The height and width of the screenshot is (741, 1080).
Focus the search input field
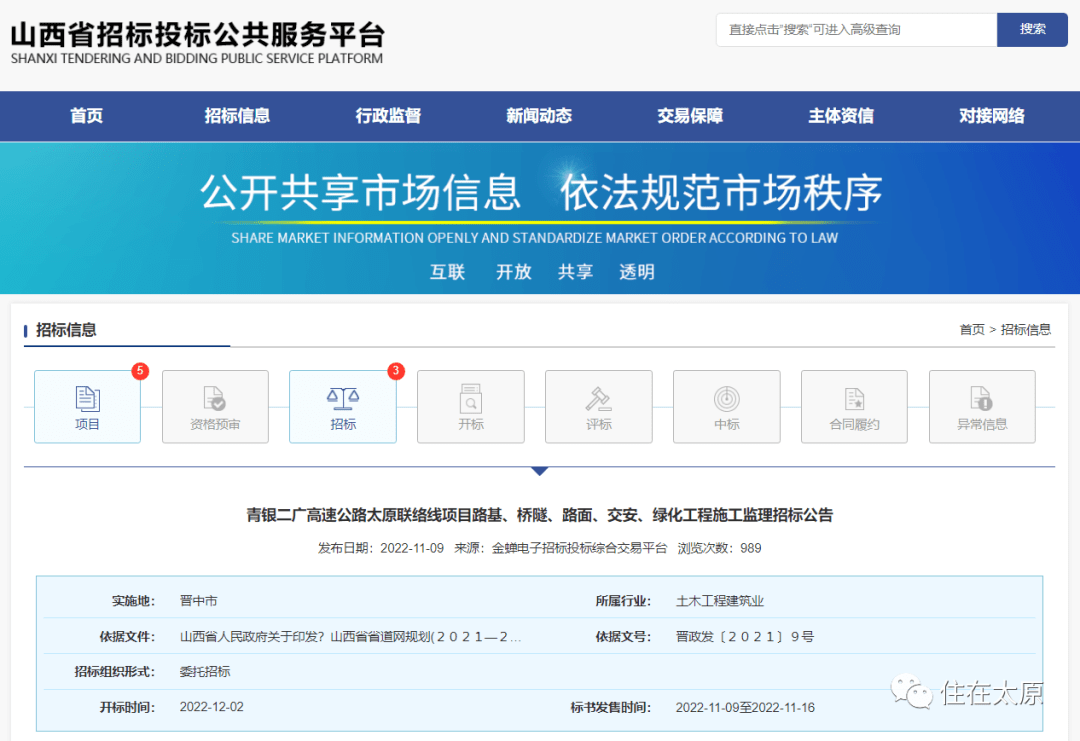click(857, 30)
